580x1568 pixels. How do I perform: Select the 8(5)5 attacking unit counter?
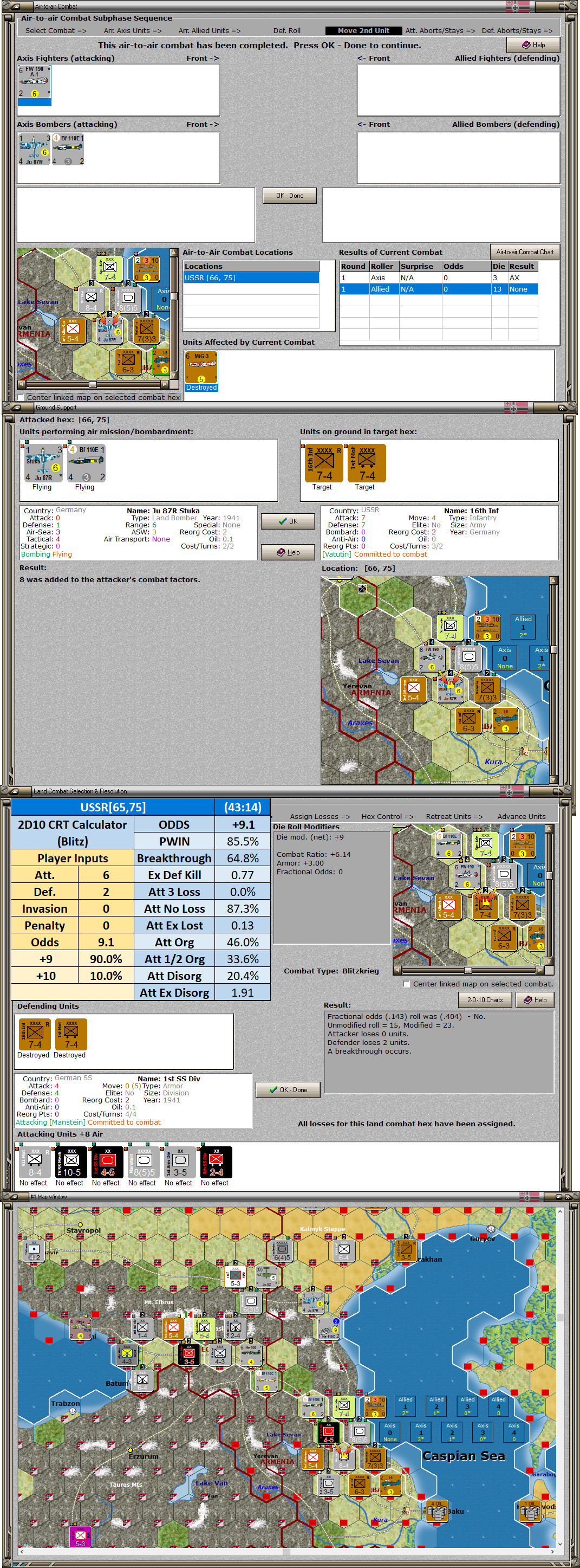(x=144, y=1162)
